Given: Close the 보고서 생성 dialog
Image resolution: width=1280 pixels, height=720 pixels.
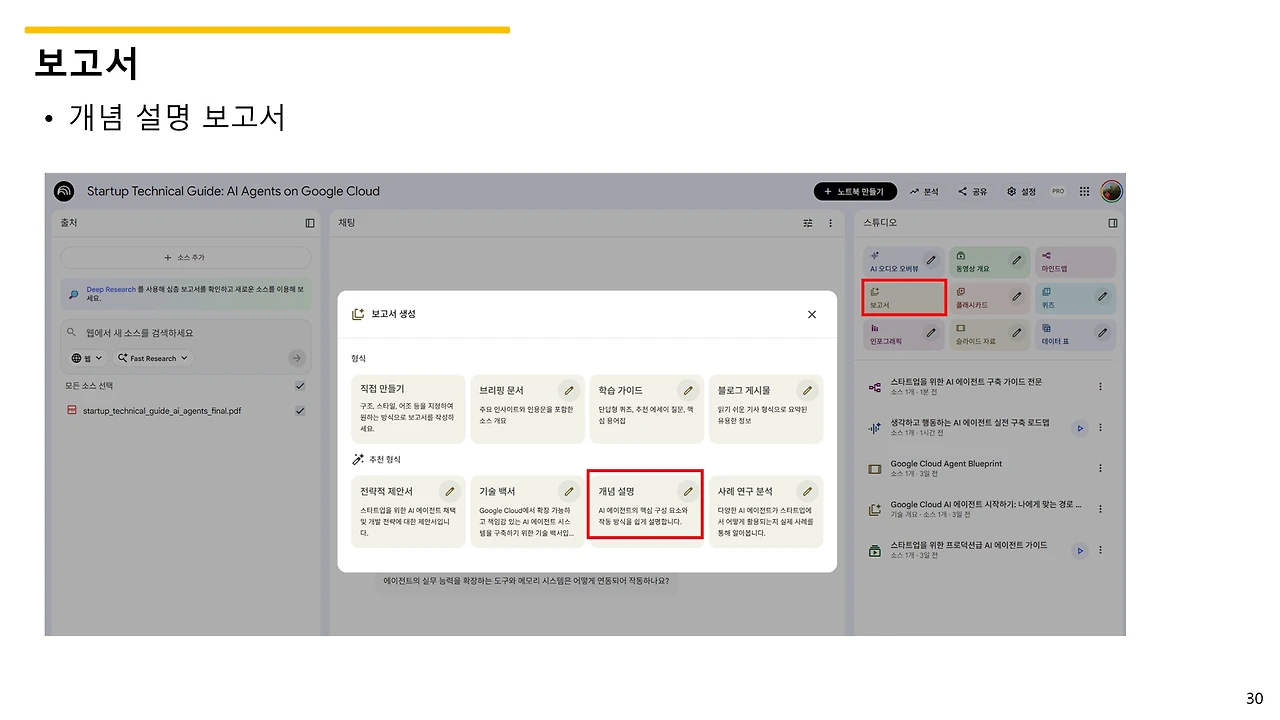Looking at the screenshot, I should click(812, 314).
